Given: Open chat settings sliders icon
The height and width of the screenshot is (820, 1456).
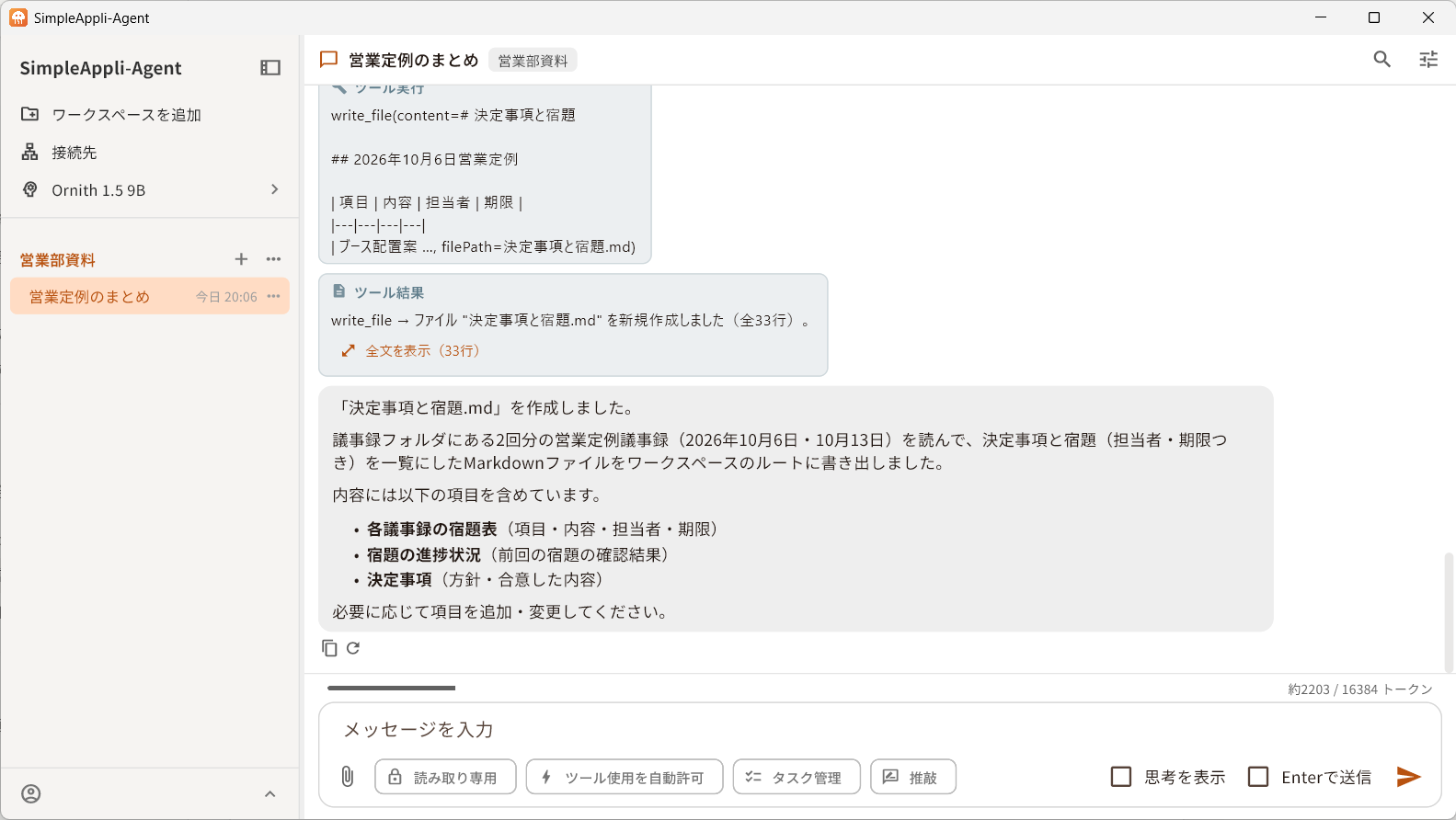Looking at the screenshot, I should click(x=1428, y=59).
